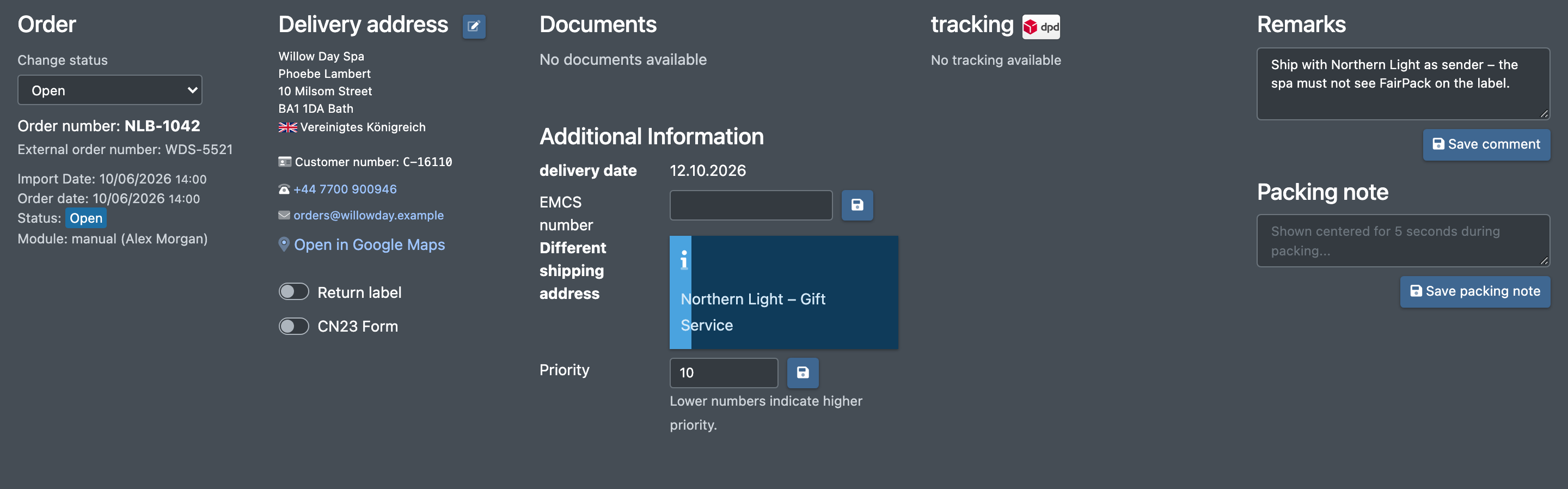This screenshot has height=489, width=1568.
Task: Click 'No tracking available' text
Action: (995, 60)
